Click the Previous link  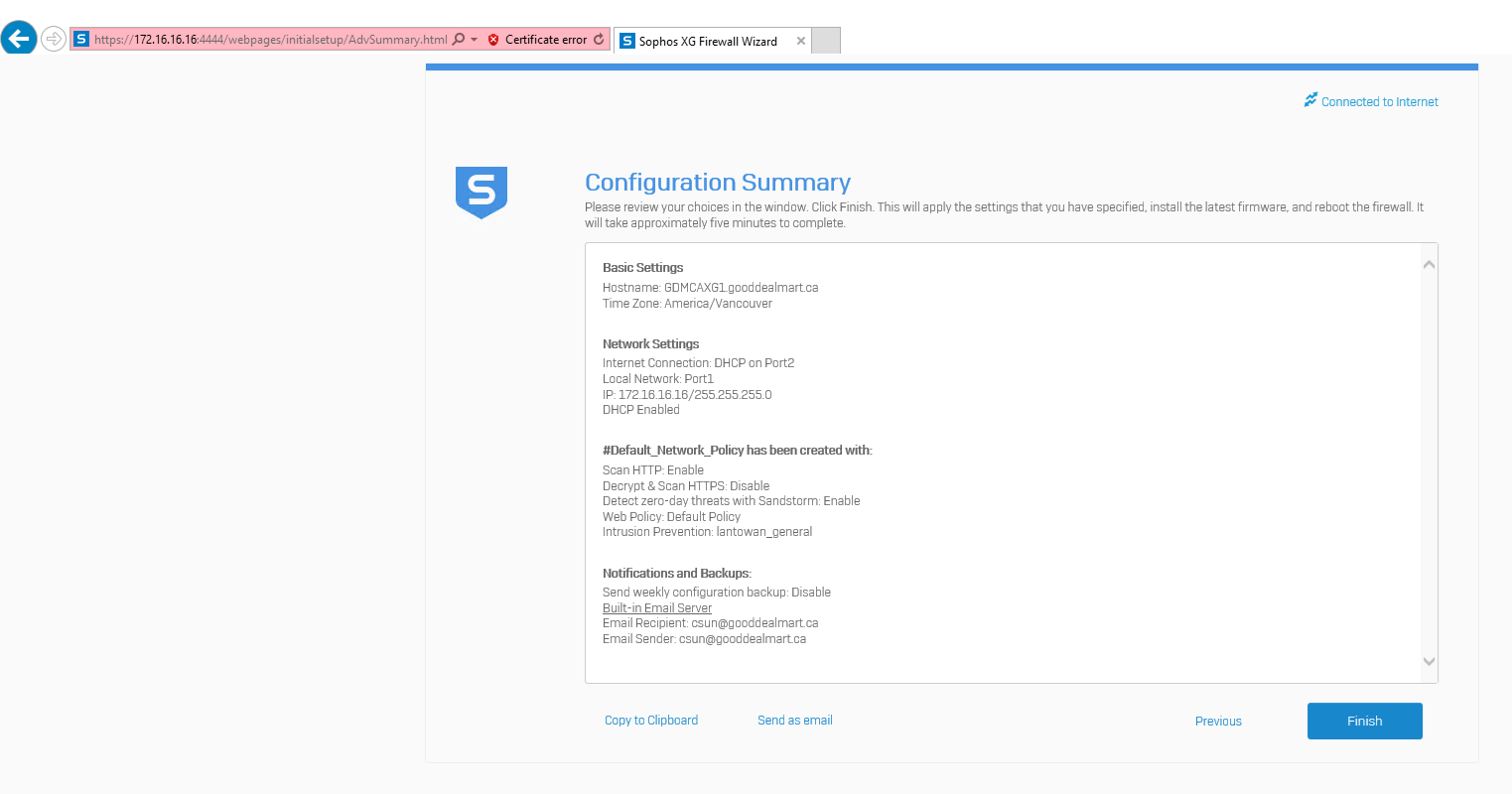1218,722
